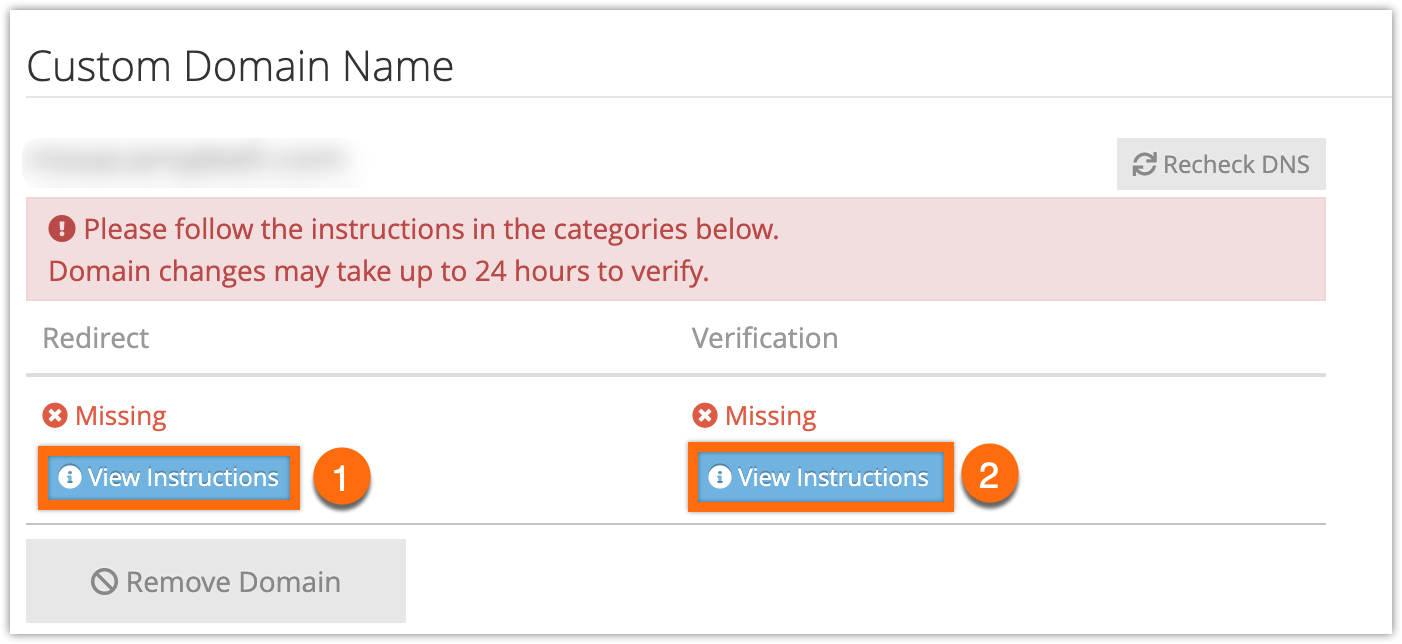Click the 24 hours verification notice text
The image size is (1402, 644).
(x=379, y=271)
